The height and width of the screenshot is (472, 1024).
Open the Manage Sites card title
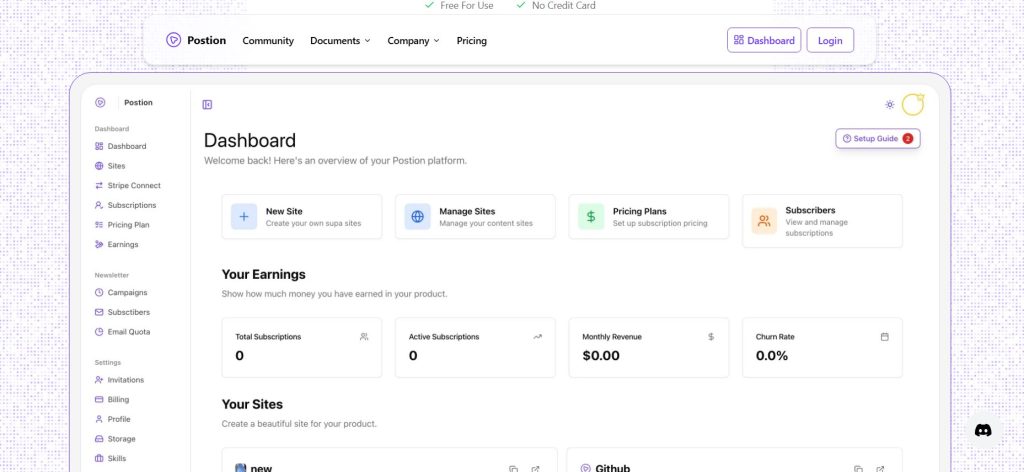(468, 212)
